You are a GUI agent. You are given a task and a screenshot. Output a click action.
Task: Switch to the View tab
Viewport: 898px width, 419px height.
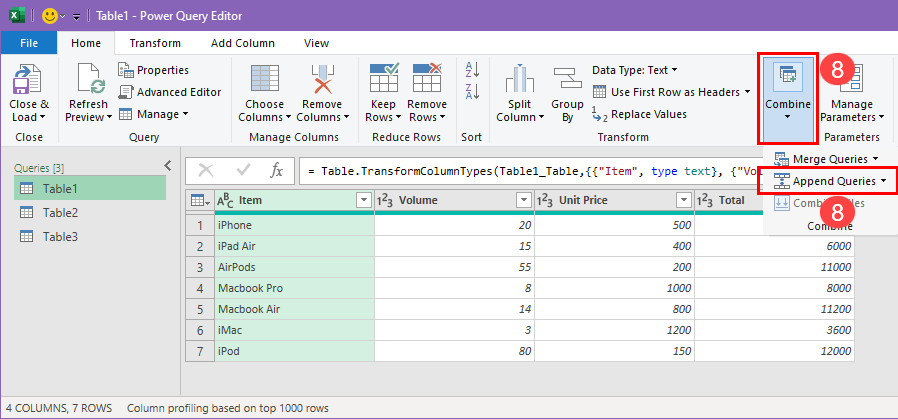tap(316, 43)
